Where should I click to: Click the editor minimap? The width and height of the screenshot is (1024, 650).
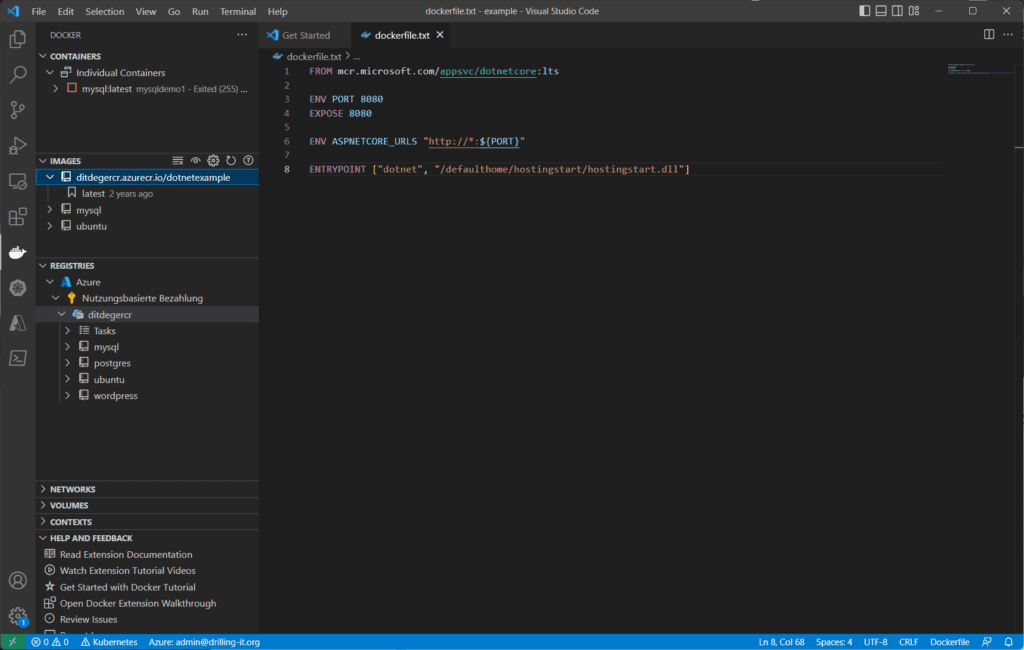click(980, 68)
